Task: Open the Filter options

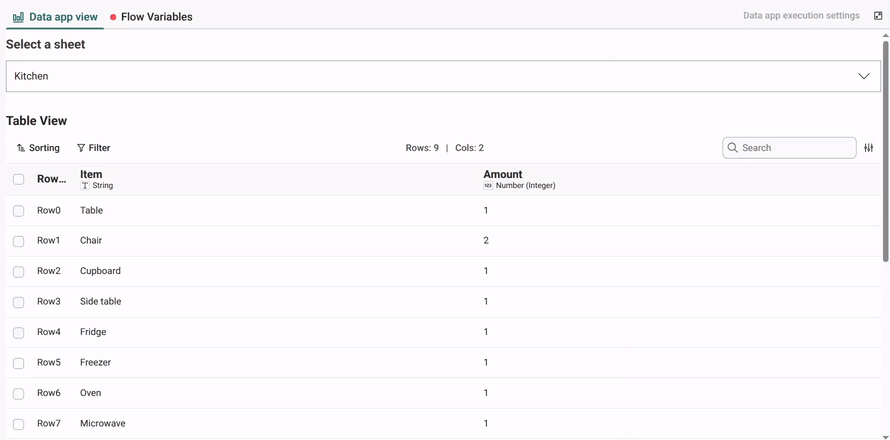Action: pos(94,148)
